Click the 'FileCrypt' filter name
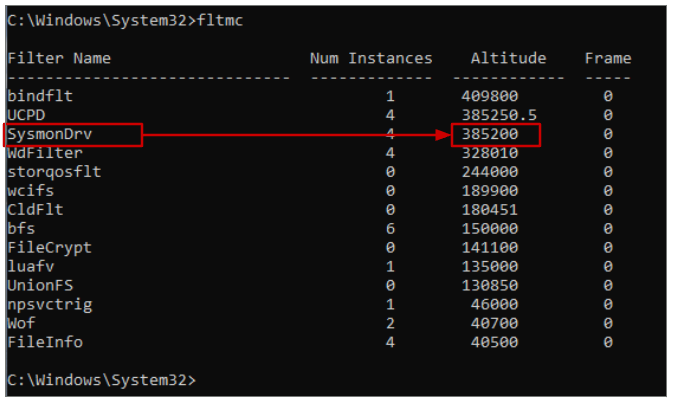Image resolution: width=673 pixels, height=403 pixels. pyautogui.click(x=50, y=248)
